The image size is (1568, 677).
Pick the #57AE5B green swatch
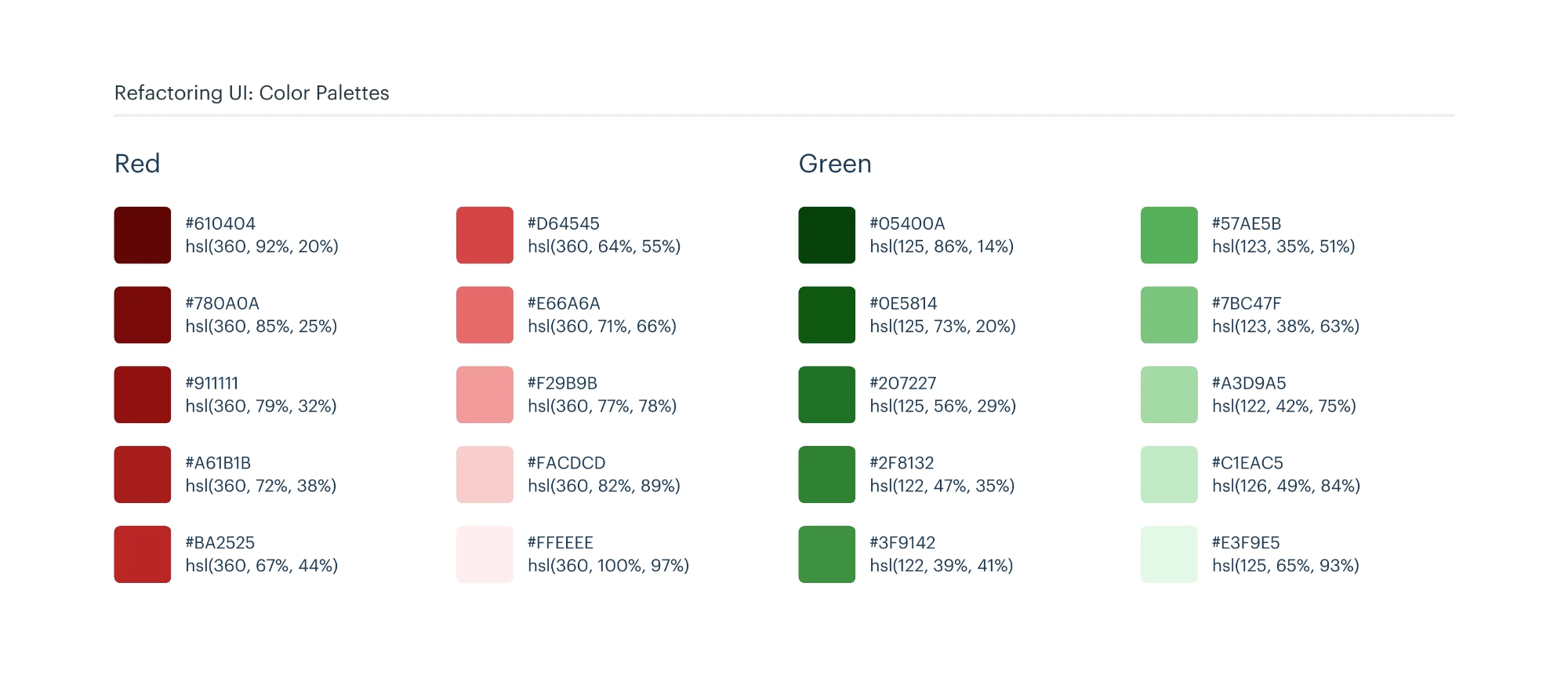(1169, 235)
